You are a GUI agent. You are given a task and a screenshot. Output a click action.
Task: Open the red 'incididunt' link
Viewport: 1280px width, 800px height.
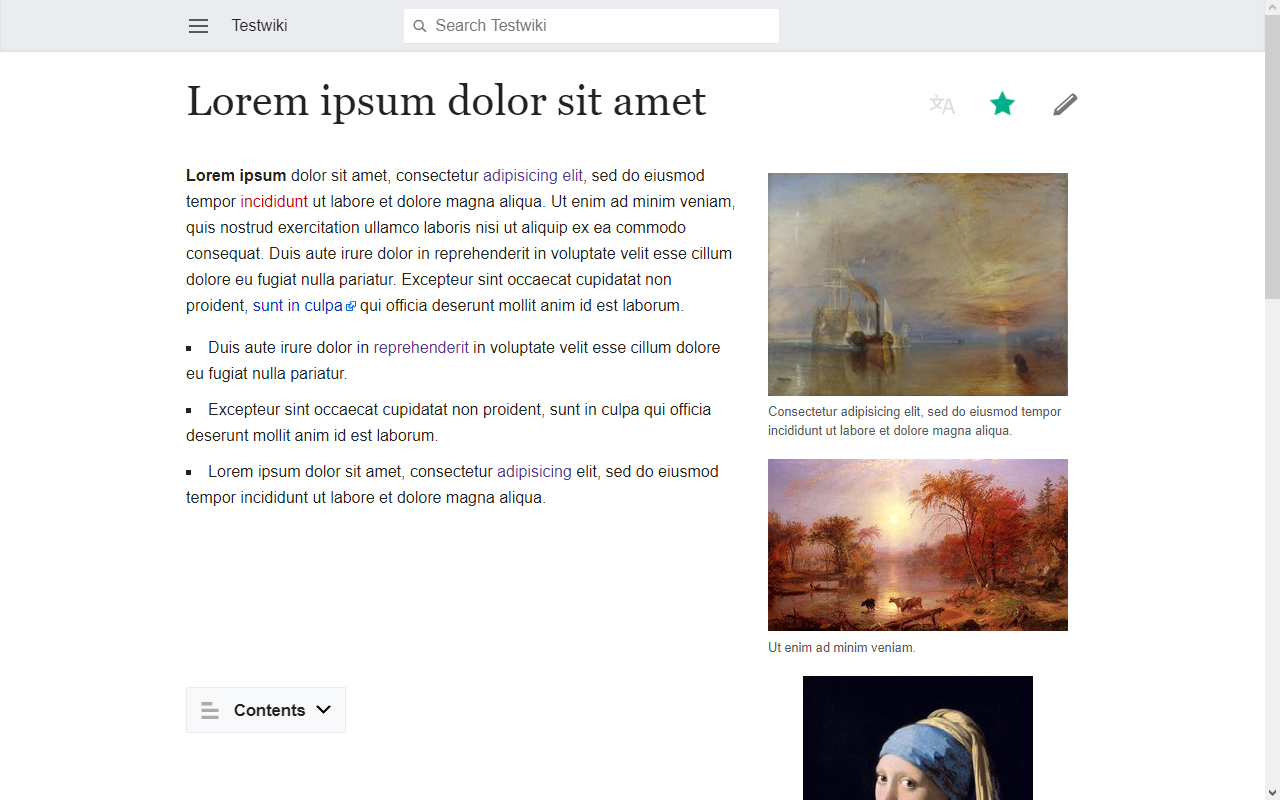[274, 202]
